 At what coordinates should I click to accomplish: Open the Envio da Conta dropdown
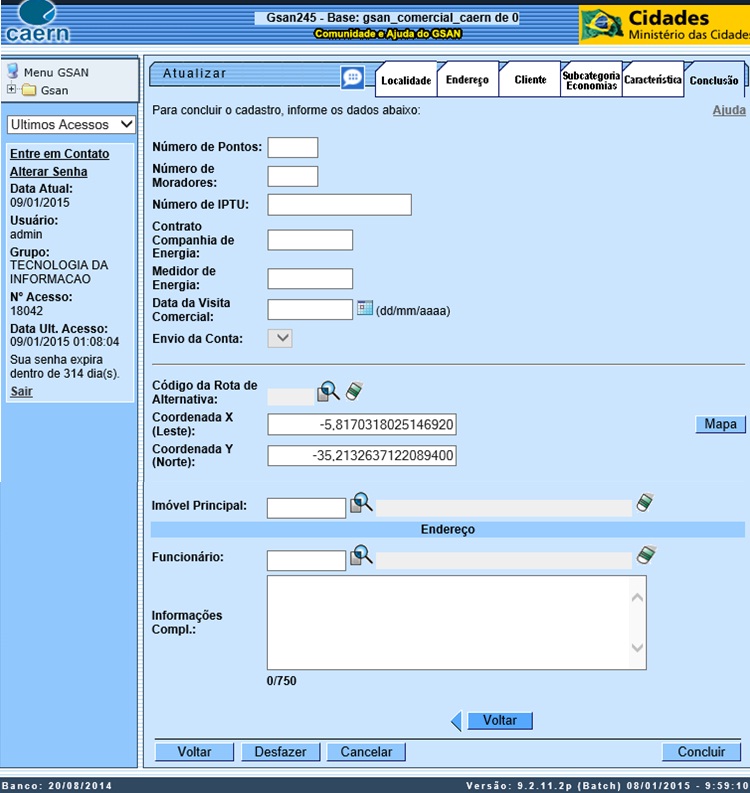tap(280, 339)
